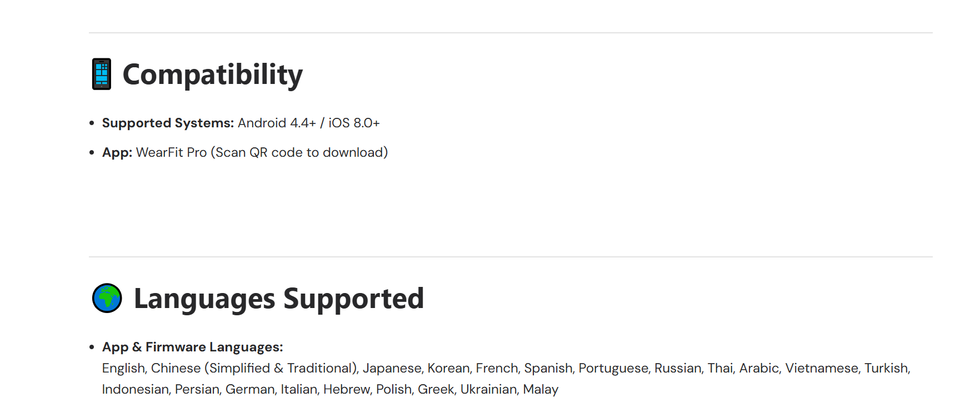Click Chinese (Simplified & Traditional) text
Image resolution: width=960 pixels, height=412 pixels.
254,368
